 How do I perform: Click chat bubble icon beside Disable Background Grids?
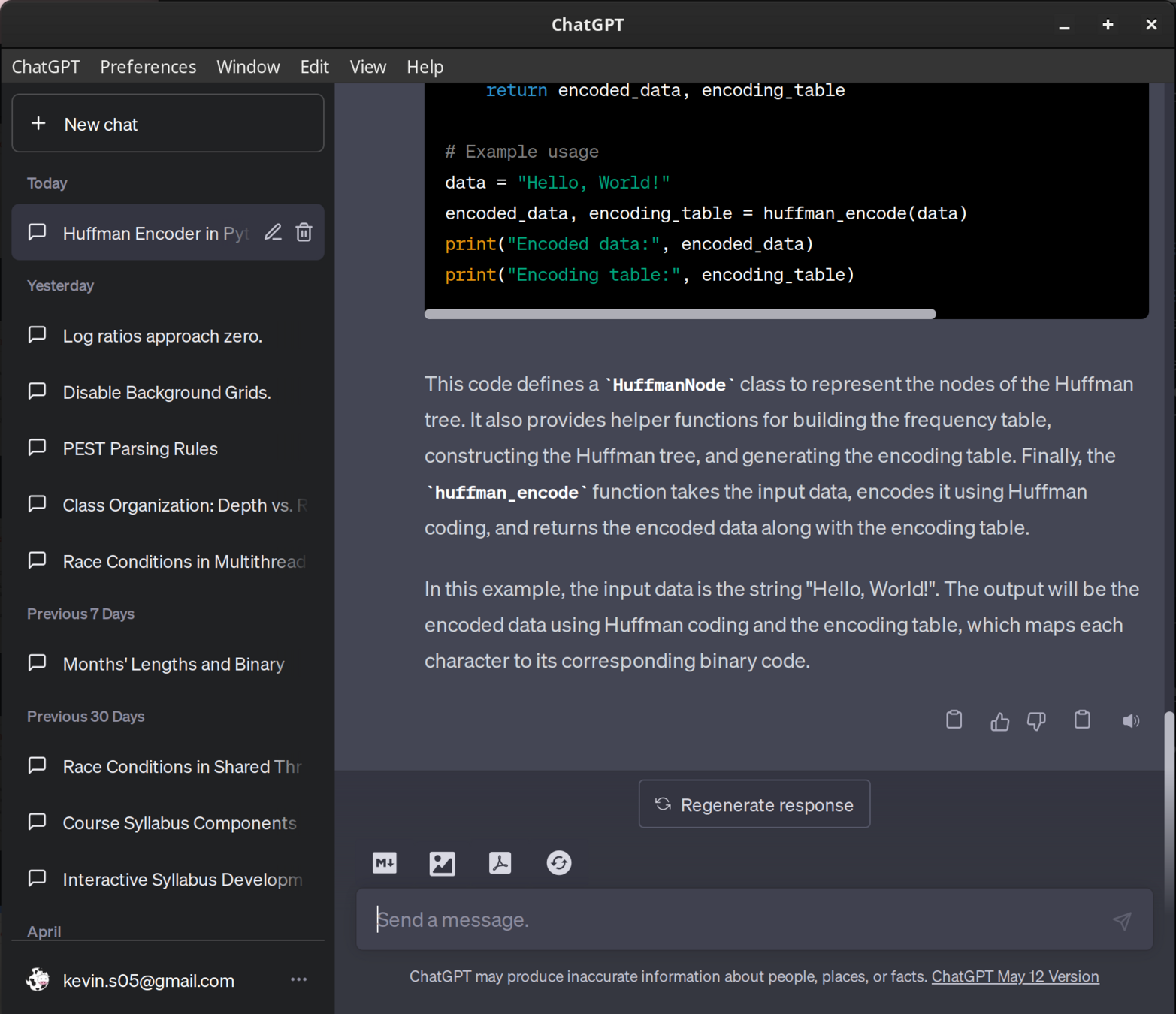[x=37, y=391]
